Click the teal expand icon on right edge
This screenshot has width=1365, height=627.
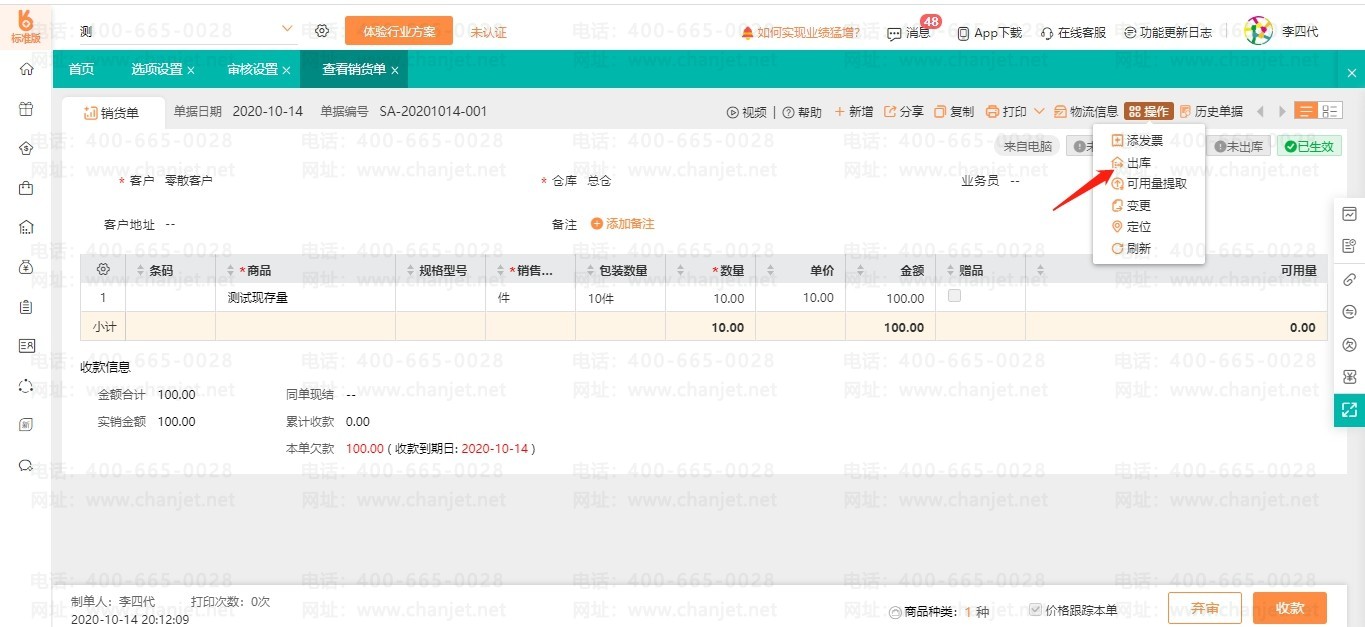click(x=1349, y=409)
